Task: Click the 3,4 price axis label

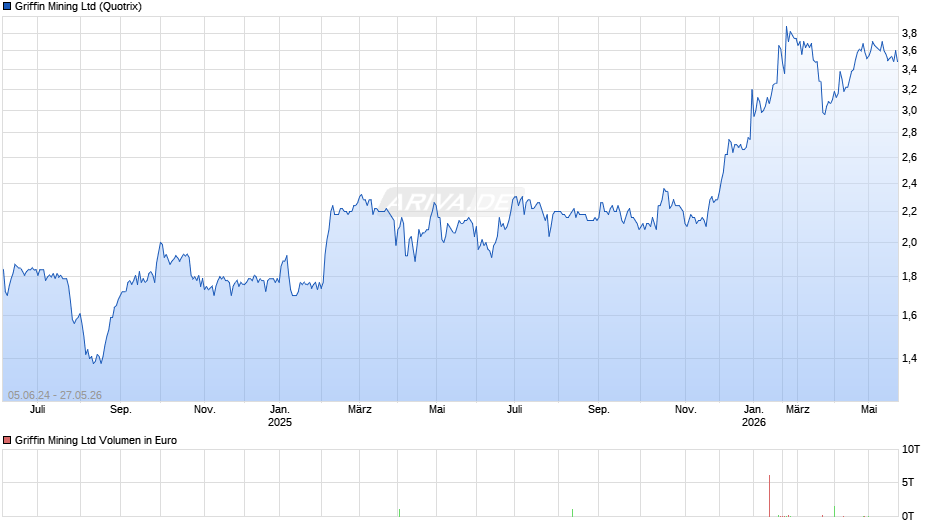Action: [909, 70]
